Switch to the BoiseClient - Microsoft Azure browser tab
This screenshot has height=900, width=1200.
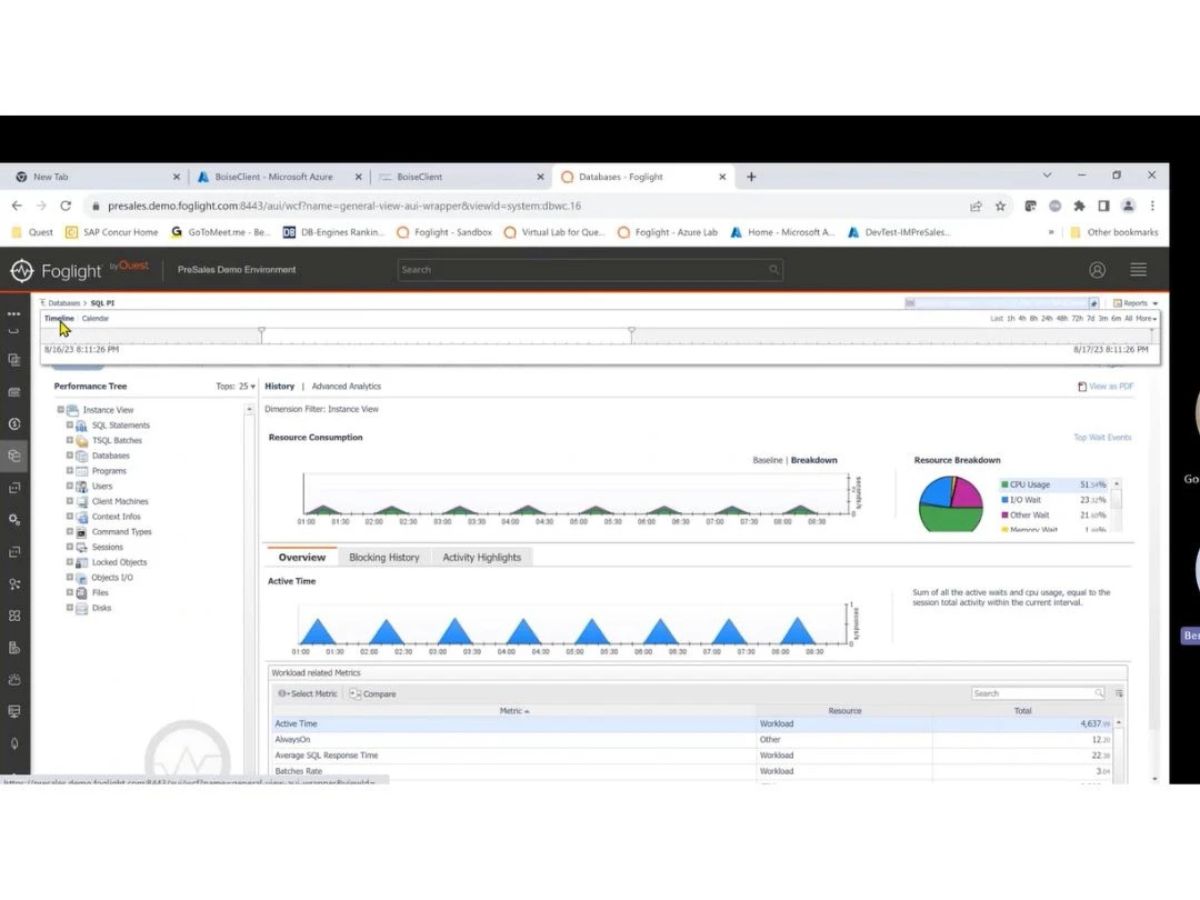(x=273, y=177)
